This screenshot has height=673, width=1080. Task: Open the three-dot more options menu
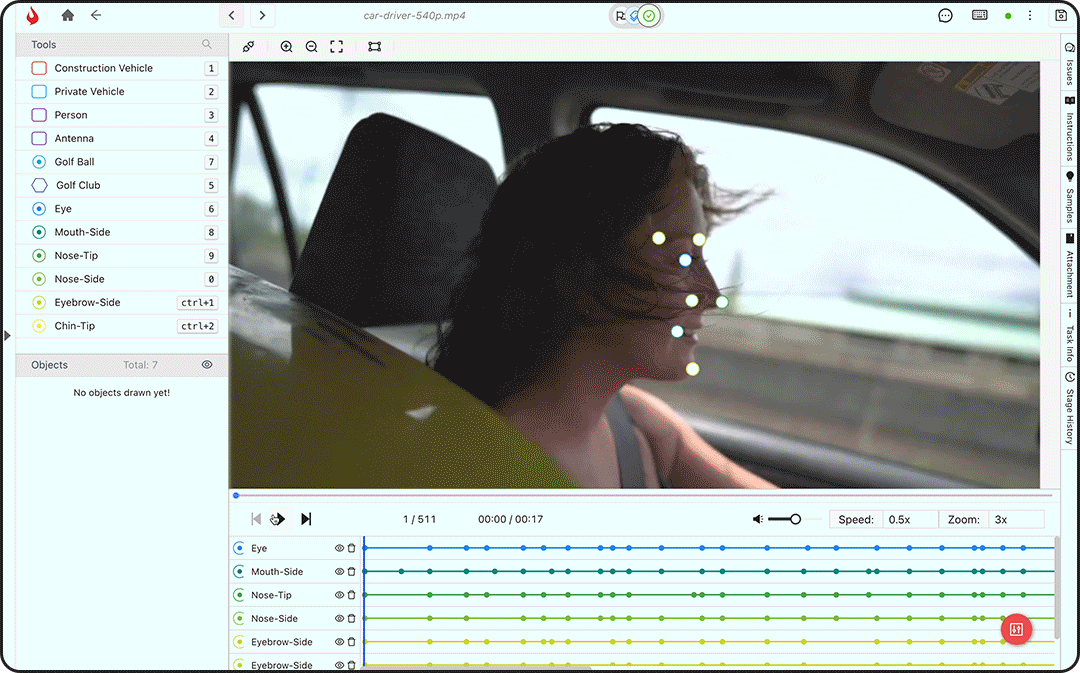[x=1030, y=16]
